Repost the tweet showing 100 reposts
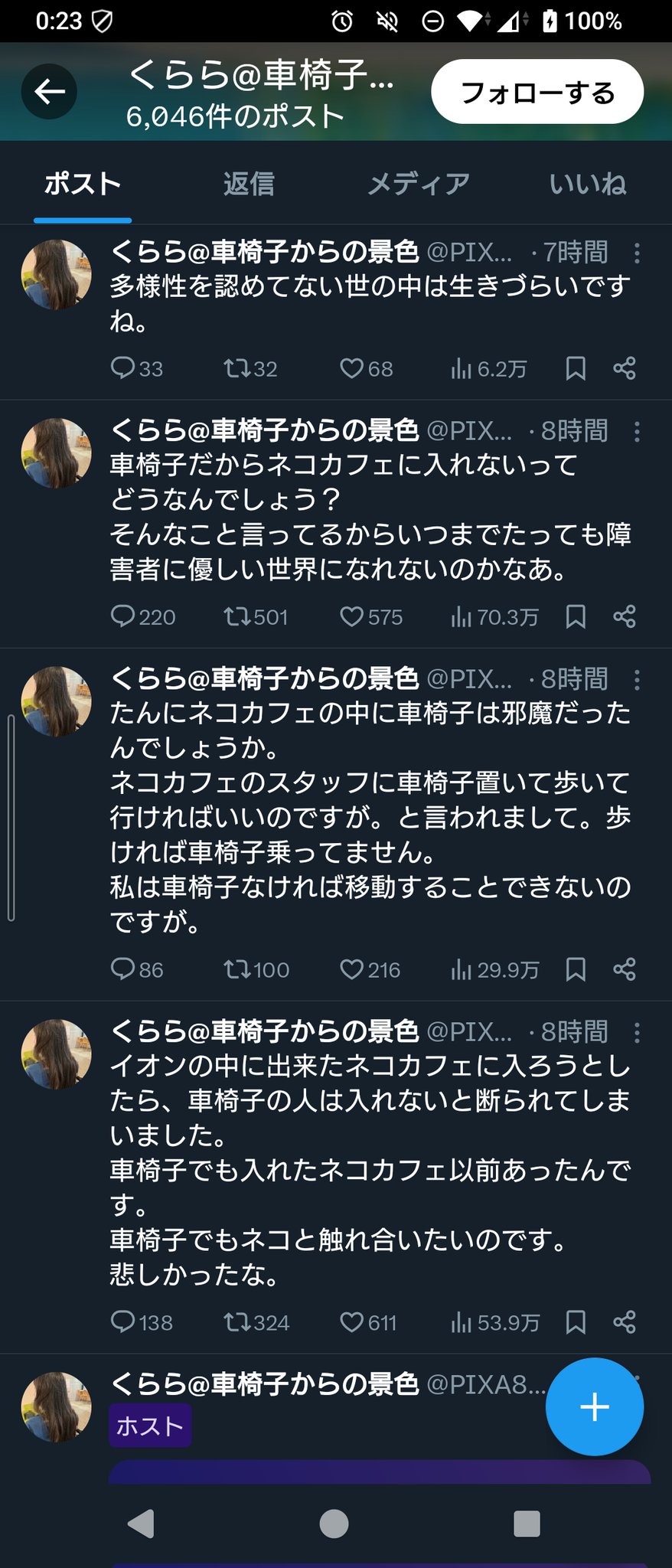The image size is (672, 1568). coord(237,969)
